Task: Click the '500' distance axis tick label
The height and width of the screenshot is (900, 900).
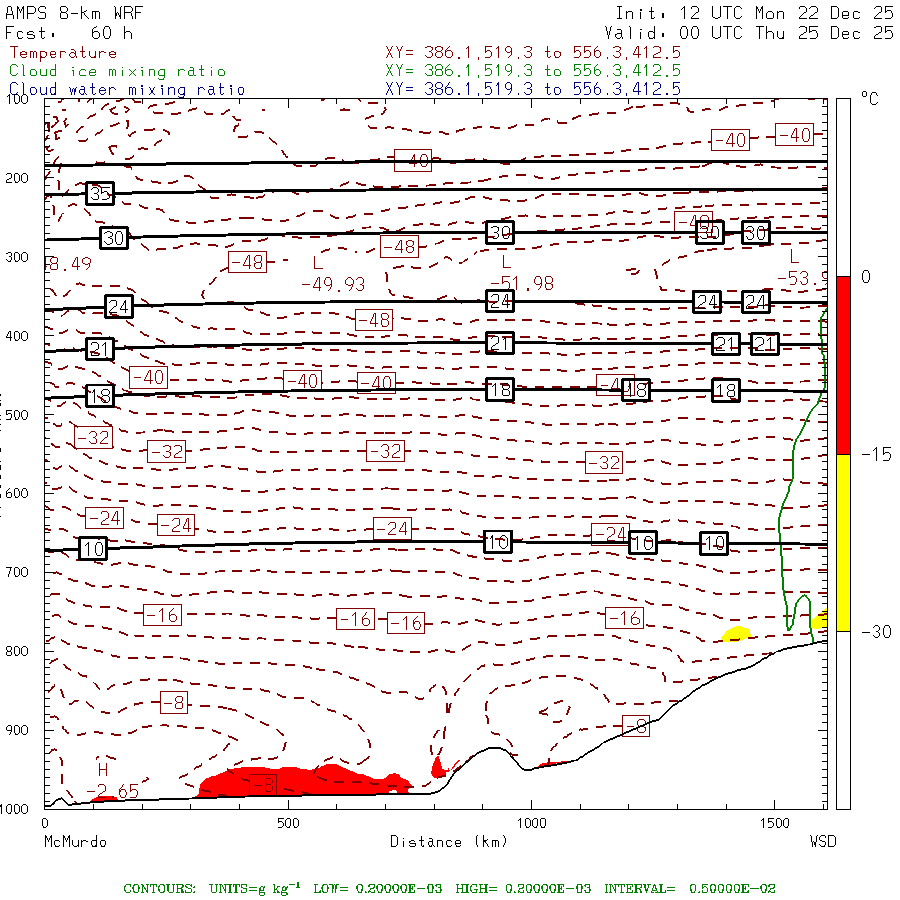Action: pyautogui.click(x=288, y=824)
